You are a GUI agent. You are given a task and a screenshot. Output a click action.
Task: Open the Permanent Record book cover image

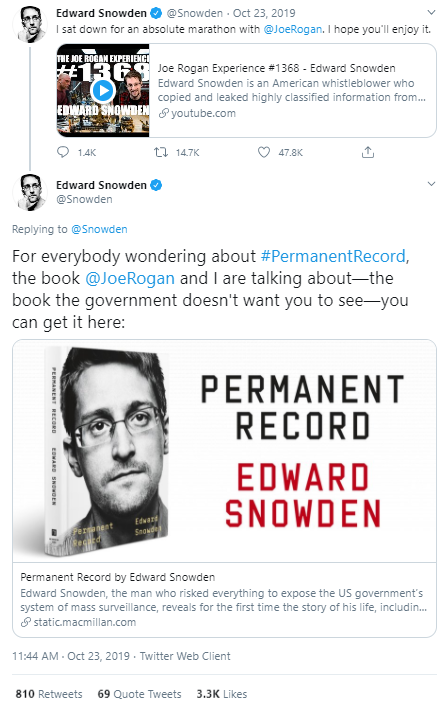tap(224, 451)
